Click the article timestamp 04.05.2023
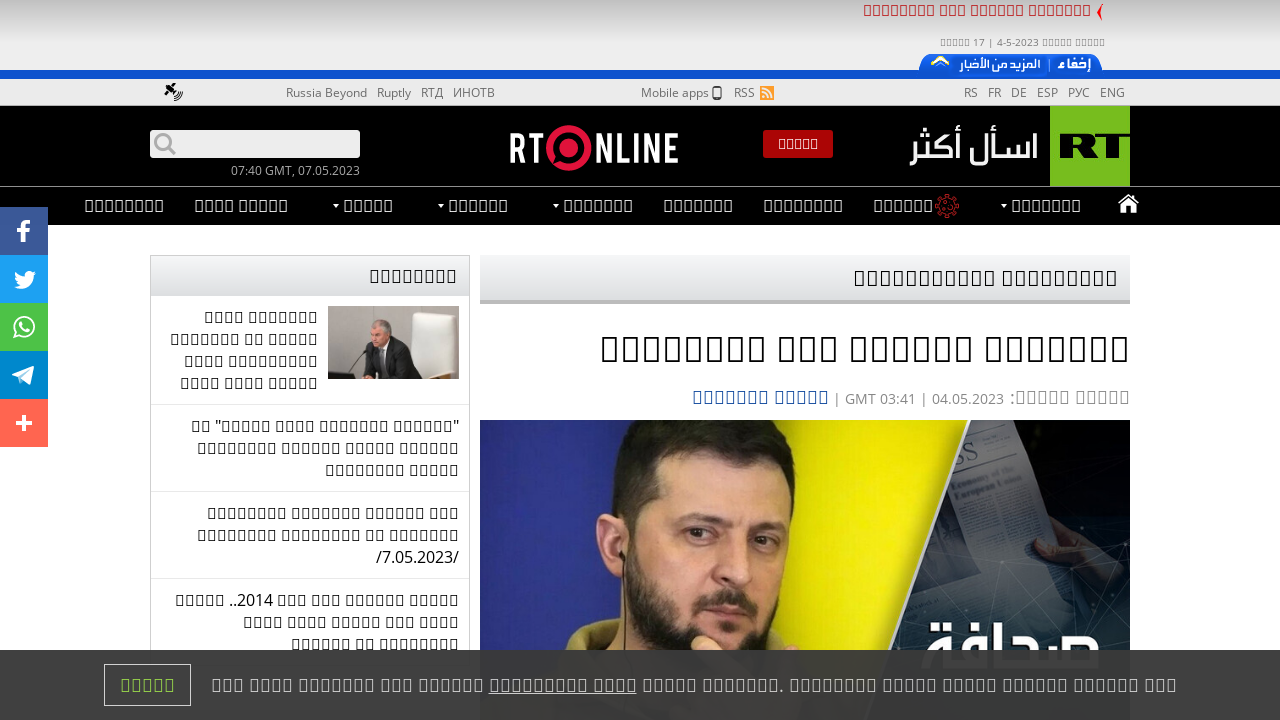 [967, 398]
